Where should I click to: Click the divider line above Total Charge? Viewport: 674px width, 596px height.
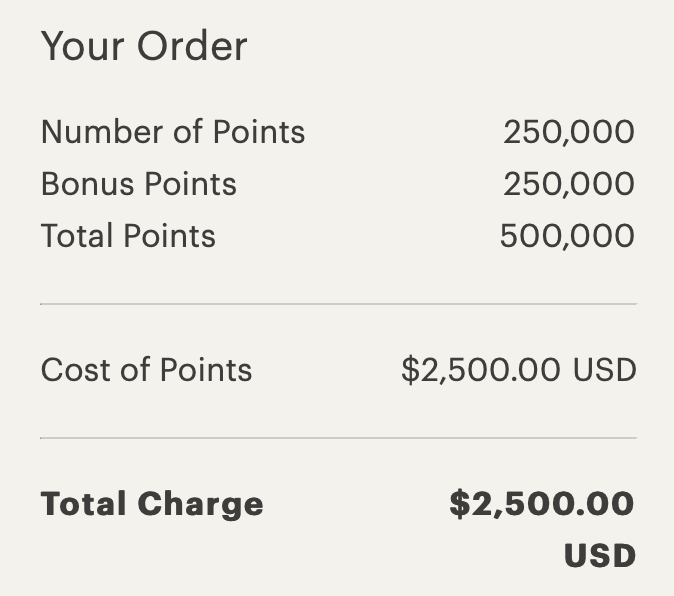click(338, 438)
